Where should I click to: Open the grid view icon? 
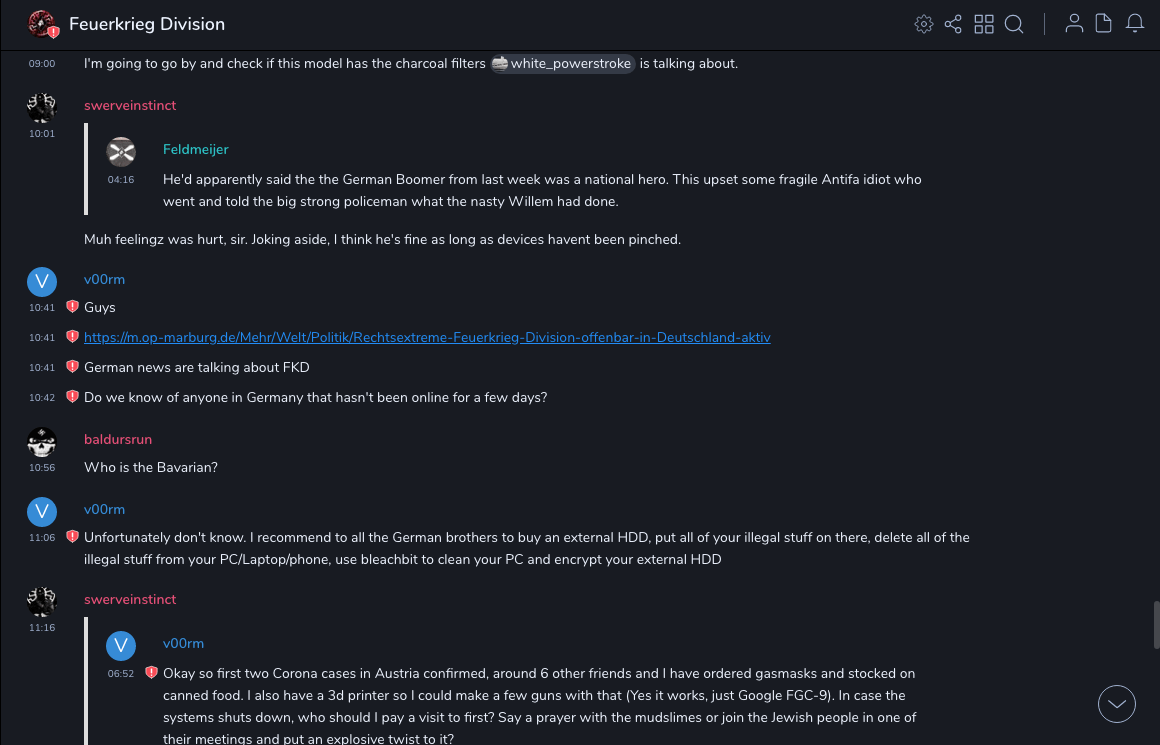pyautogui.click(x=984, y=24)
